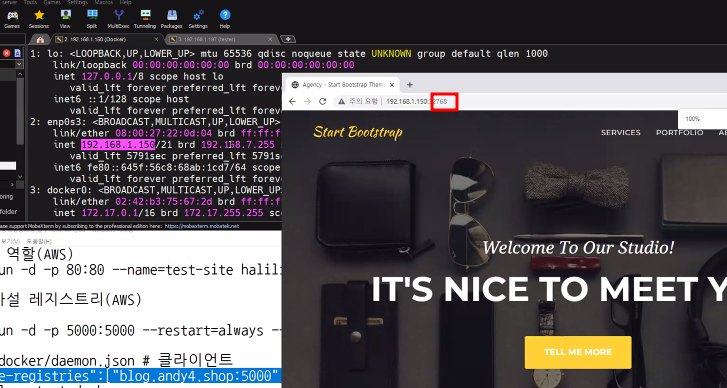The image size is (727, 388).
Task: Close the Agency Chrome tab
Action: tap(392, 85)
